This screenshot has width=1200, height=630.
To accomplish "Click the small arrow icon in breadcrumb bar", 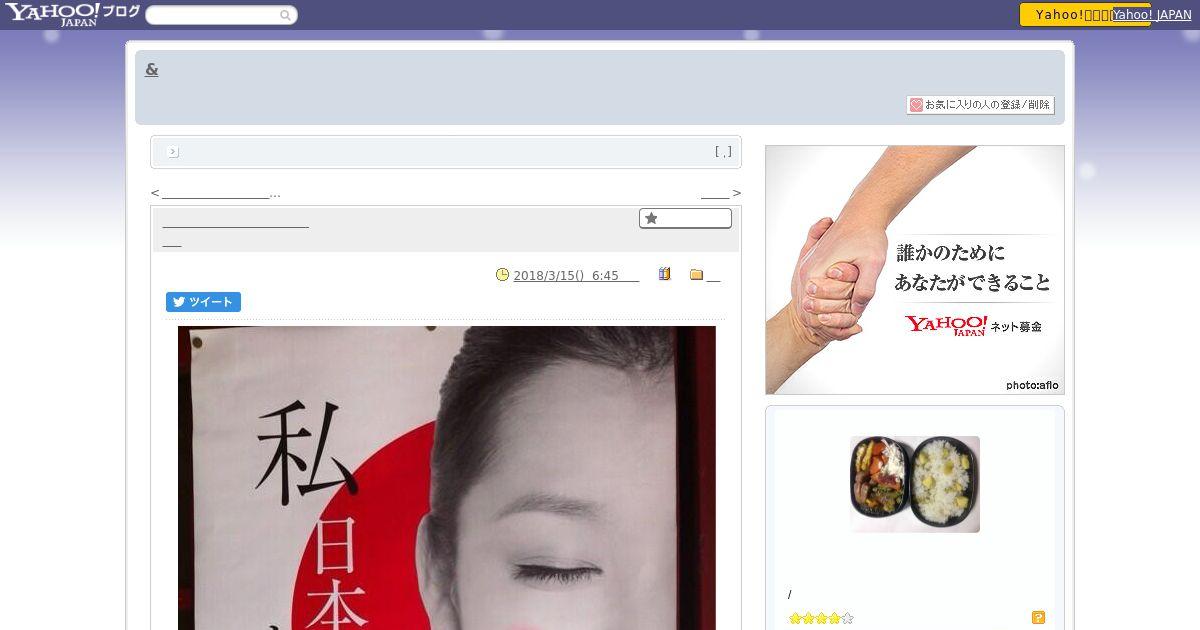I will pyautogui.click(x=173, y=152).
